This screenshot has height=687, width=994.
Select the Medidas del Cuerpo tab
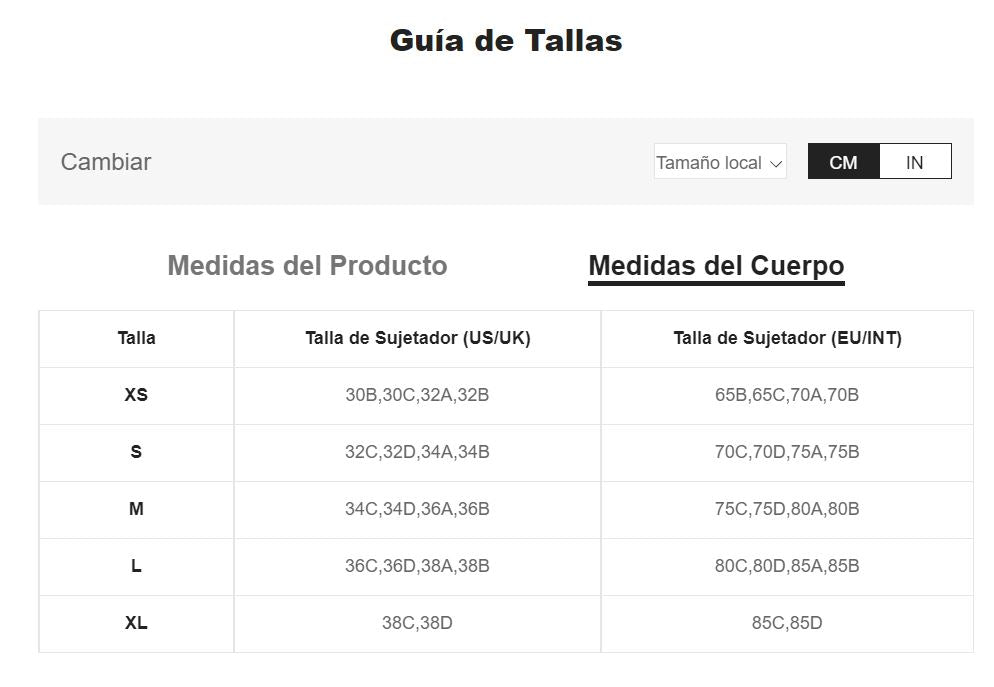716,266
